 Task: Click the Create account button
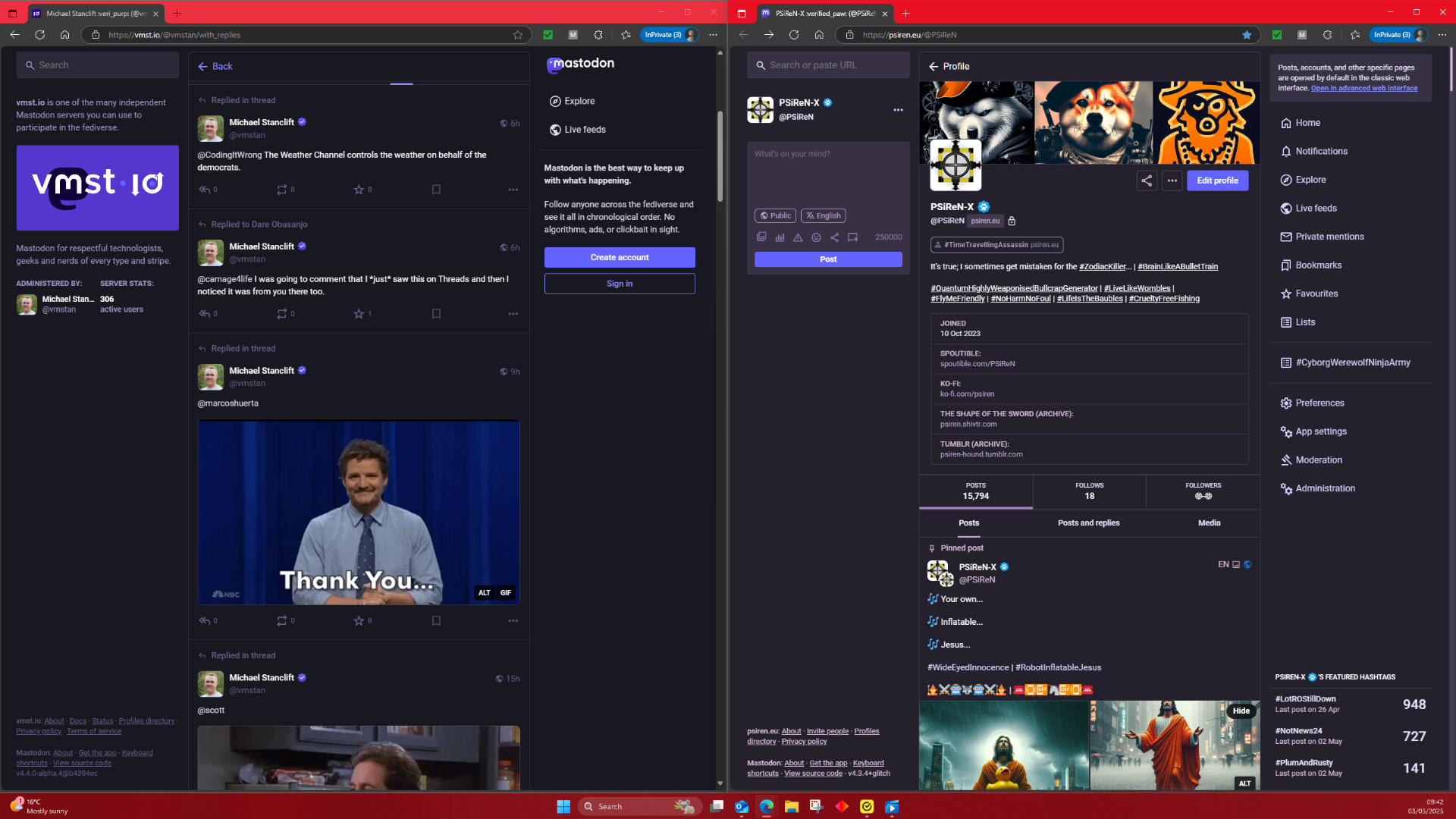tap(619, 258)
